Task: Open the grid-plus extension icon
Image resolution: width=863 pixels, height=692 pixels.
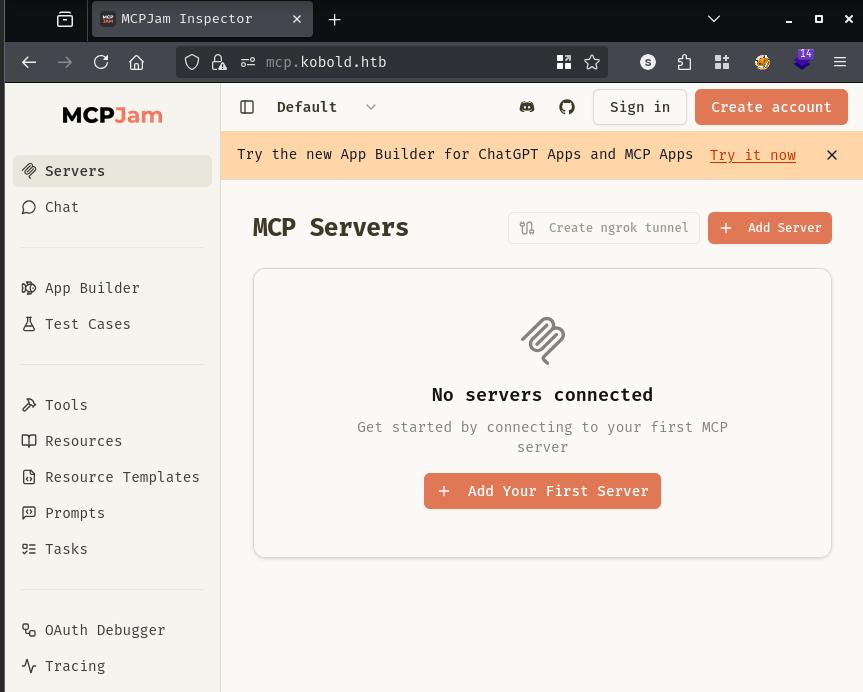Action: (x=722, y=62)
